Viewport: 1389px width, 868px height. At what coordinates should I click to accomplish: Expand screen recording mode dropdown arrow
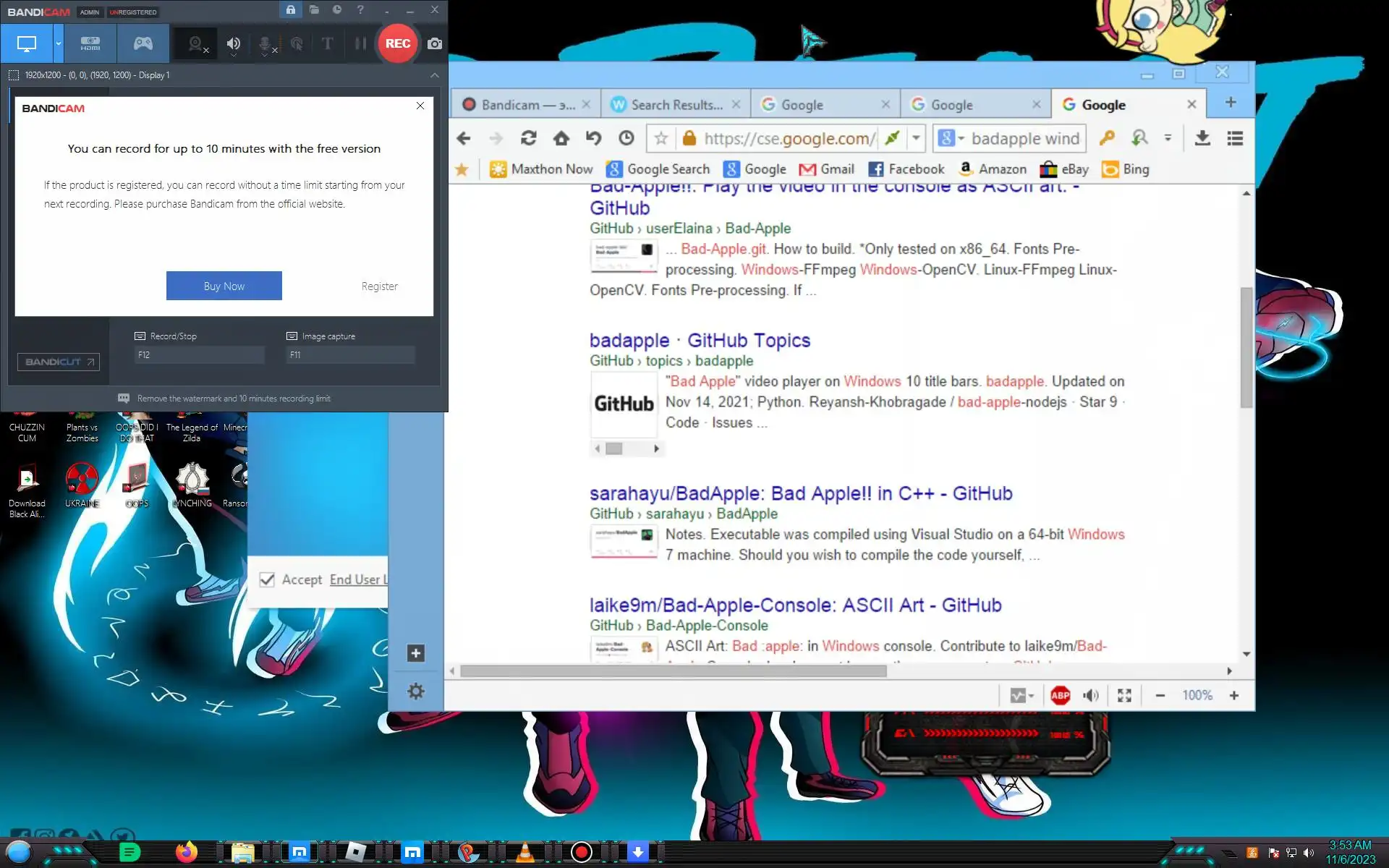59,43
